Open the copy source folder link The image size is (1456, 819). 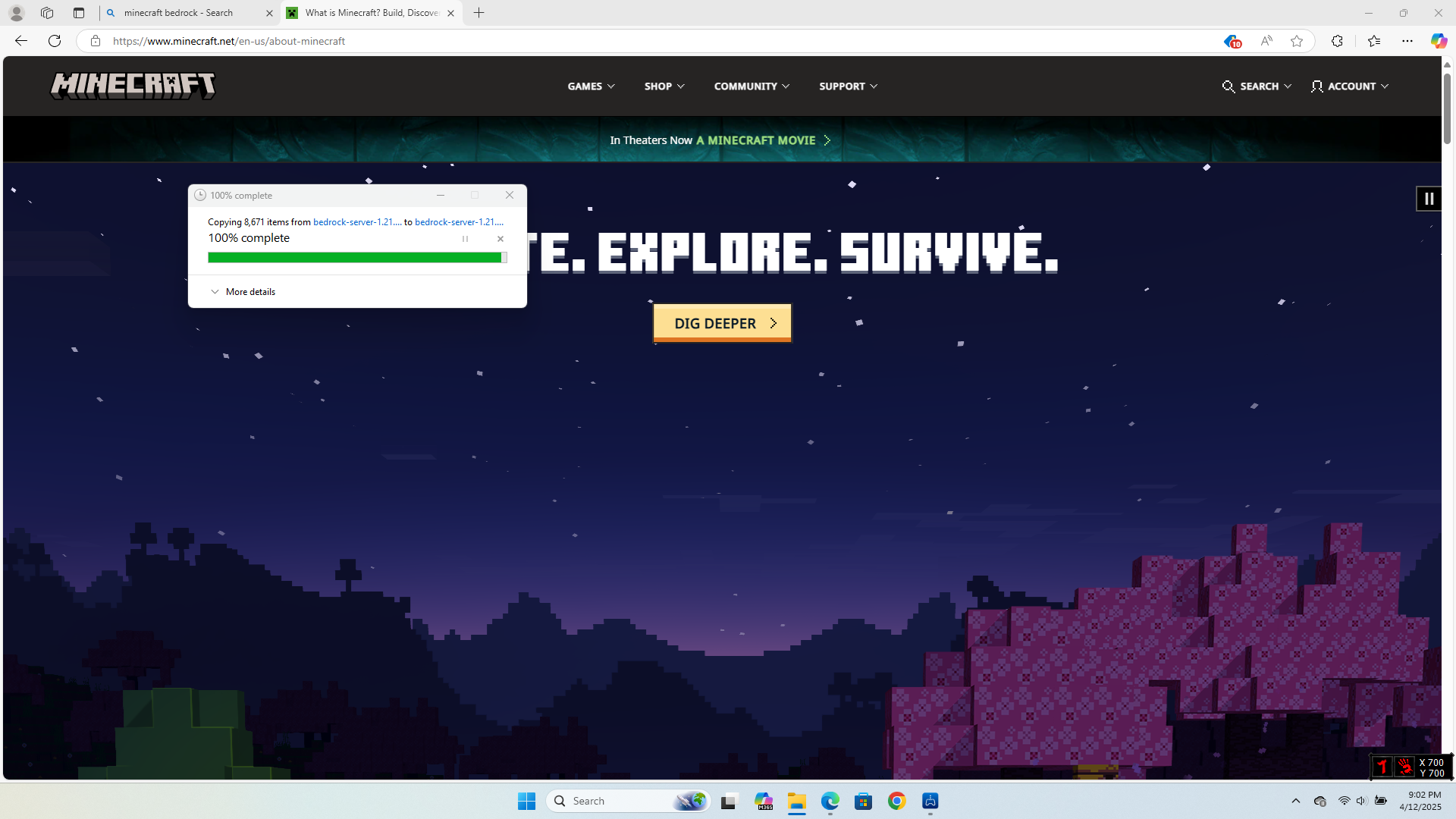pos(357,222)
